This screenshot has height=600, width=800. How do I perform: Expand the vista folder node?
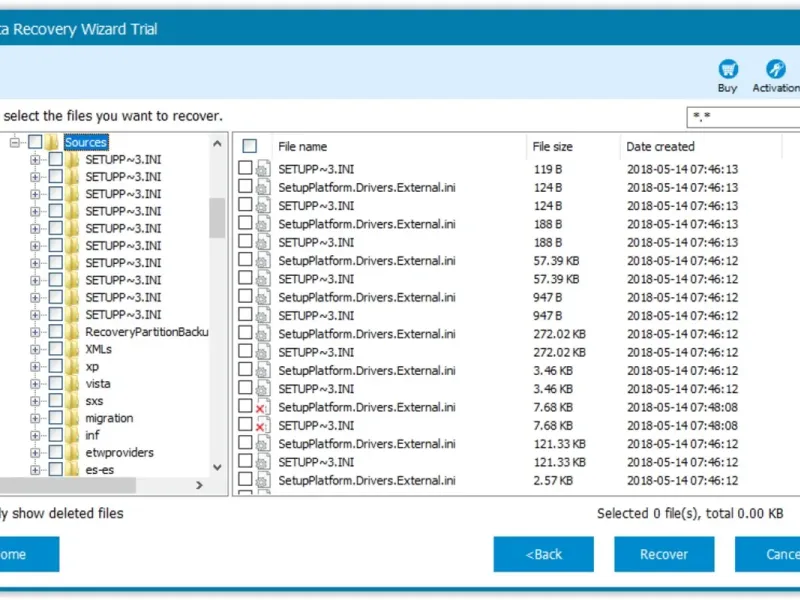(35, 384)
